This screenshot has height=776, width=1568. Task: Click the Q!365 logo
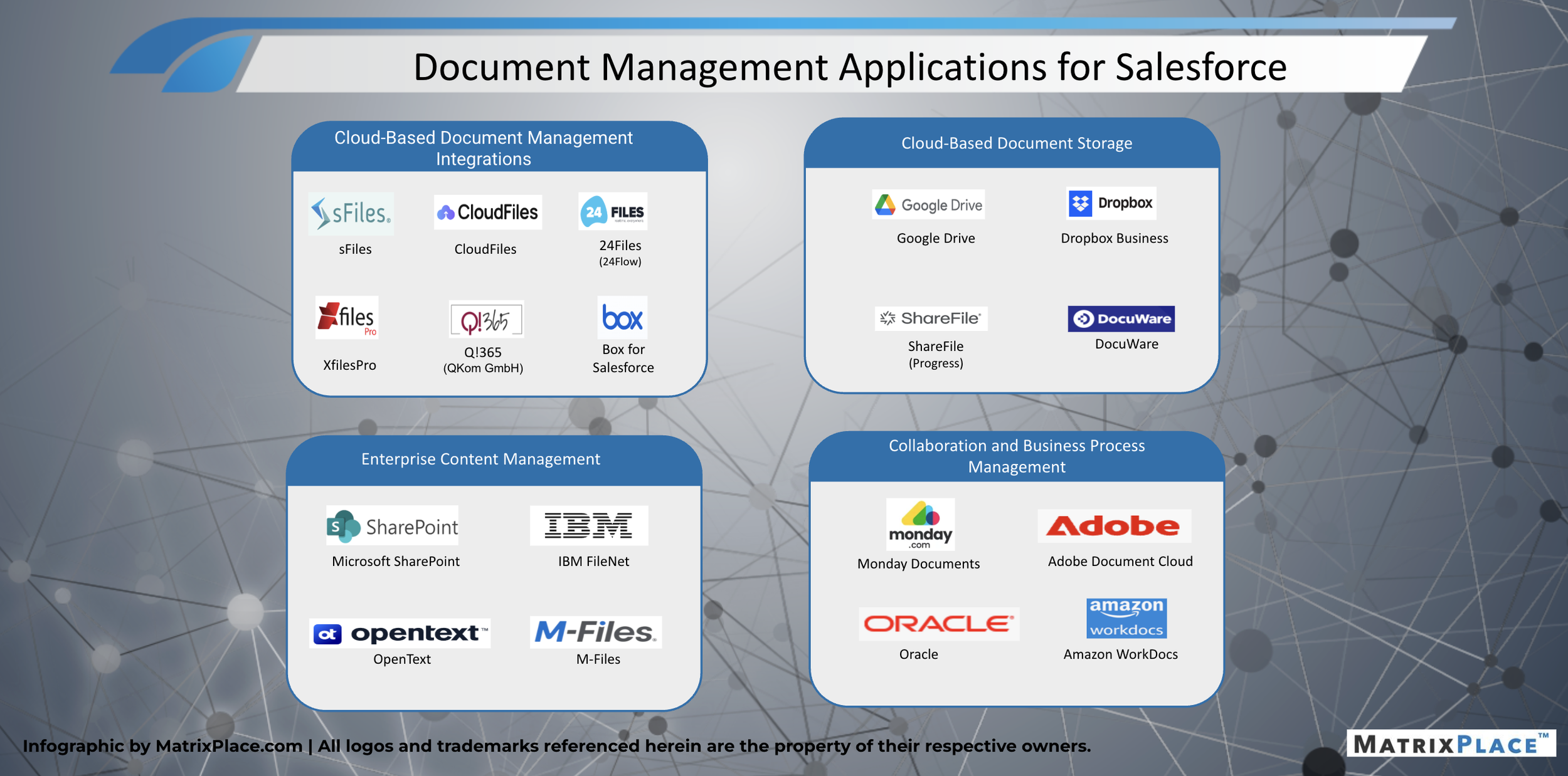click(x=486, y=320)
